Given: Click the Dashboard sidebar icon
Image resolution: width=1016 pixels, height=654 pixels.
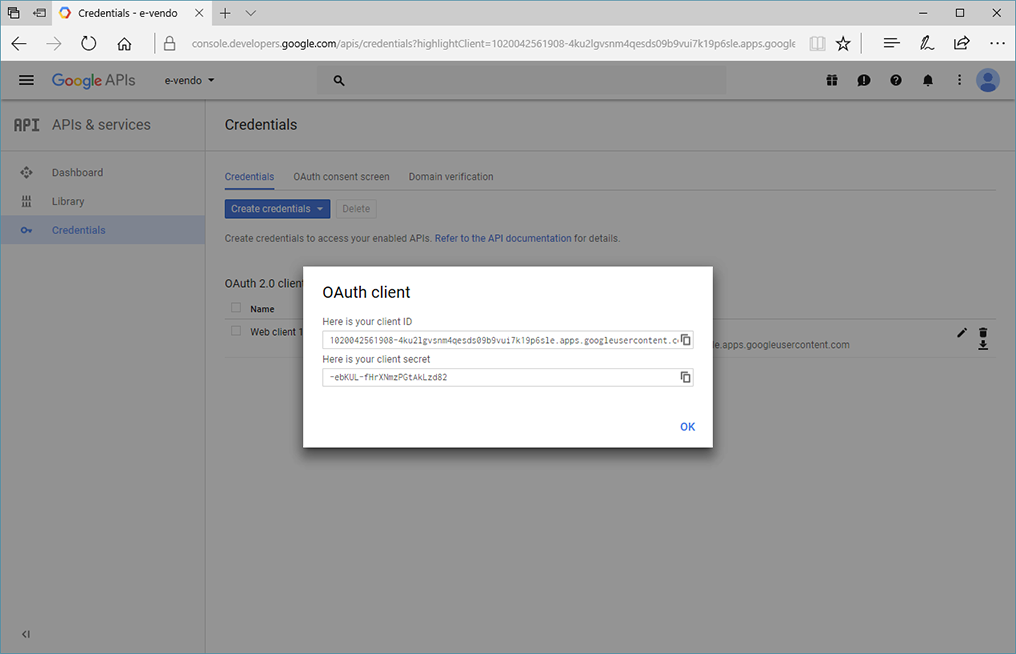Looking at the screenshot, I should (x=26, y=172).
